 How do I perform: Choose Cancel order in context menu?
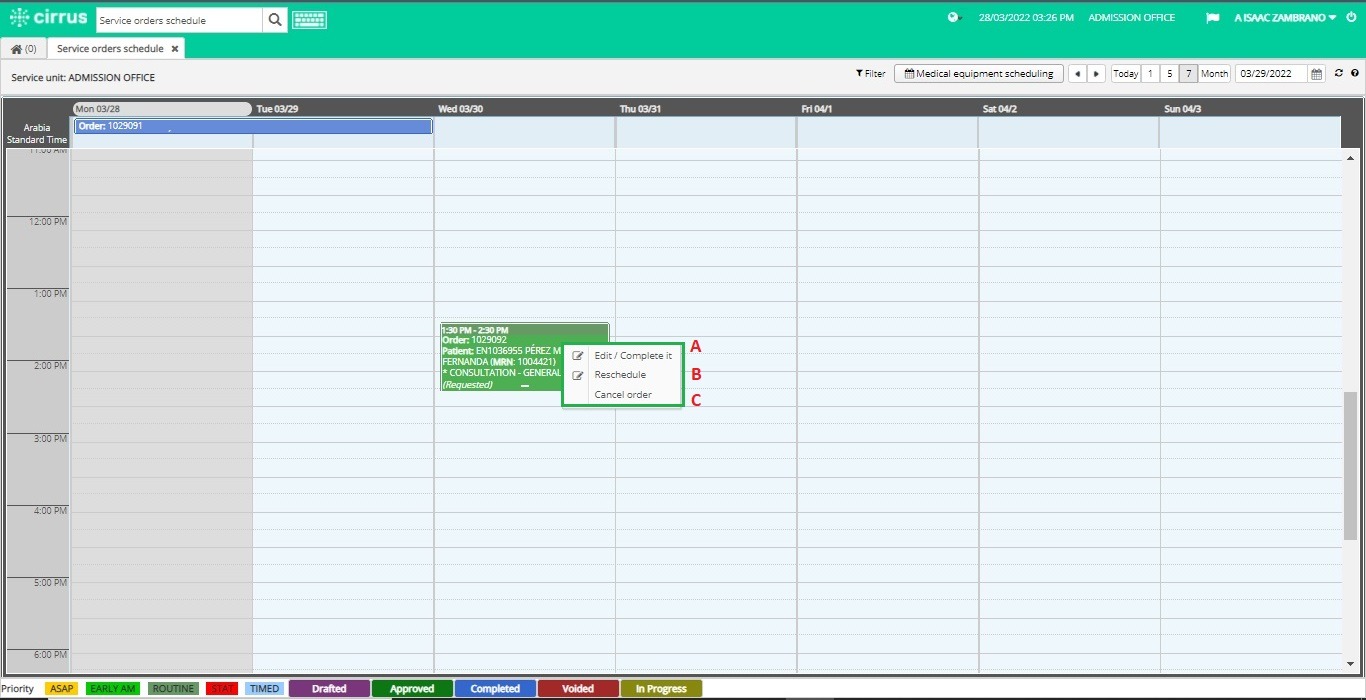(623, 395)
